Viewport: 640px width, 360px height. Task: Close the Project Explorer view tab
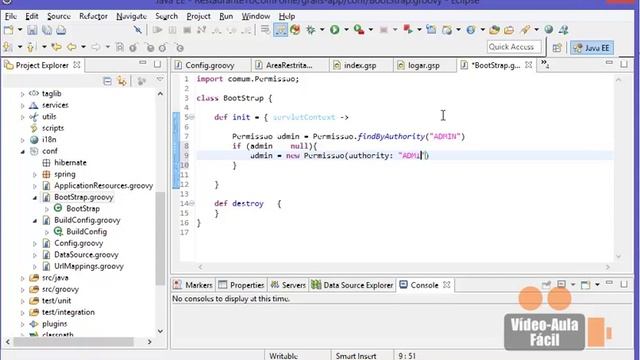point(77,64)
